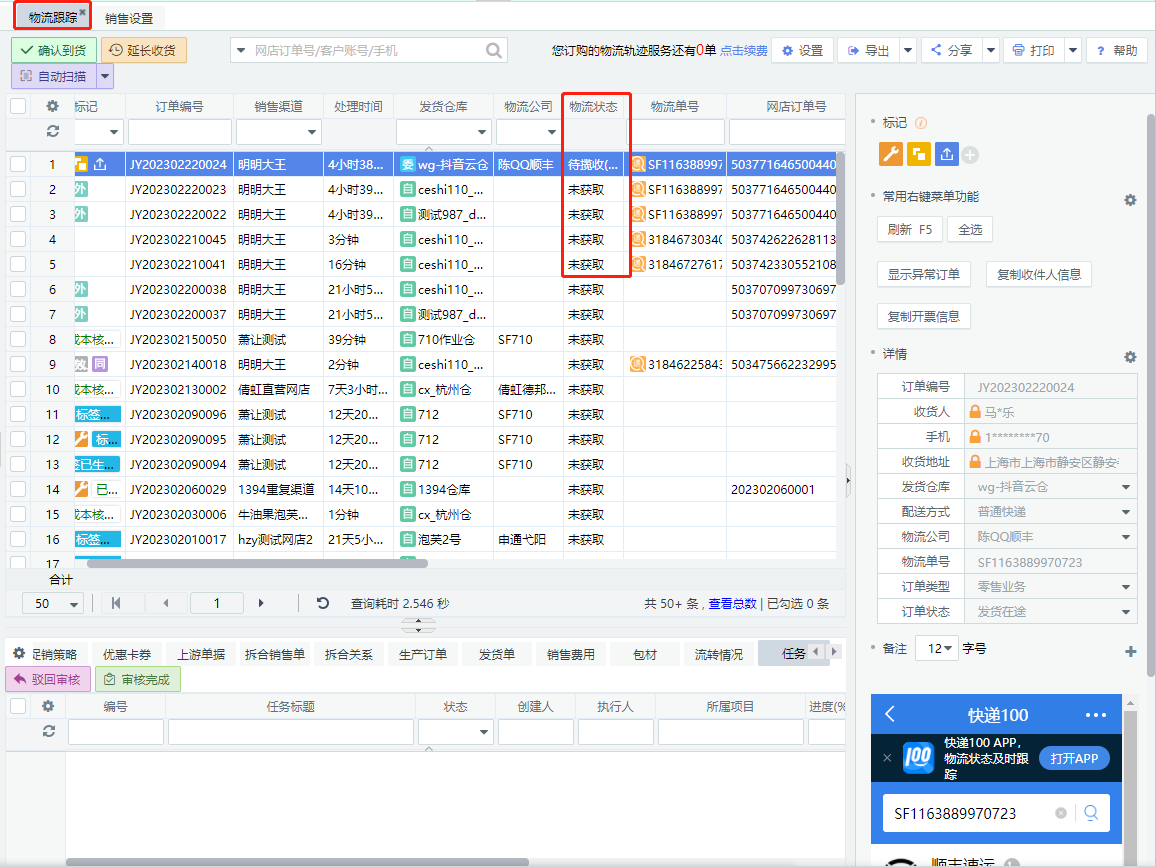
Task: Open the 优惠卡券 bottom tab
Action: click(x=127, y=654)
